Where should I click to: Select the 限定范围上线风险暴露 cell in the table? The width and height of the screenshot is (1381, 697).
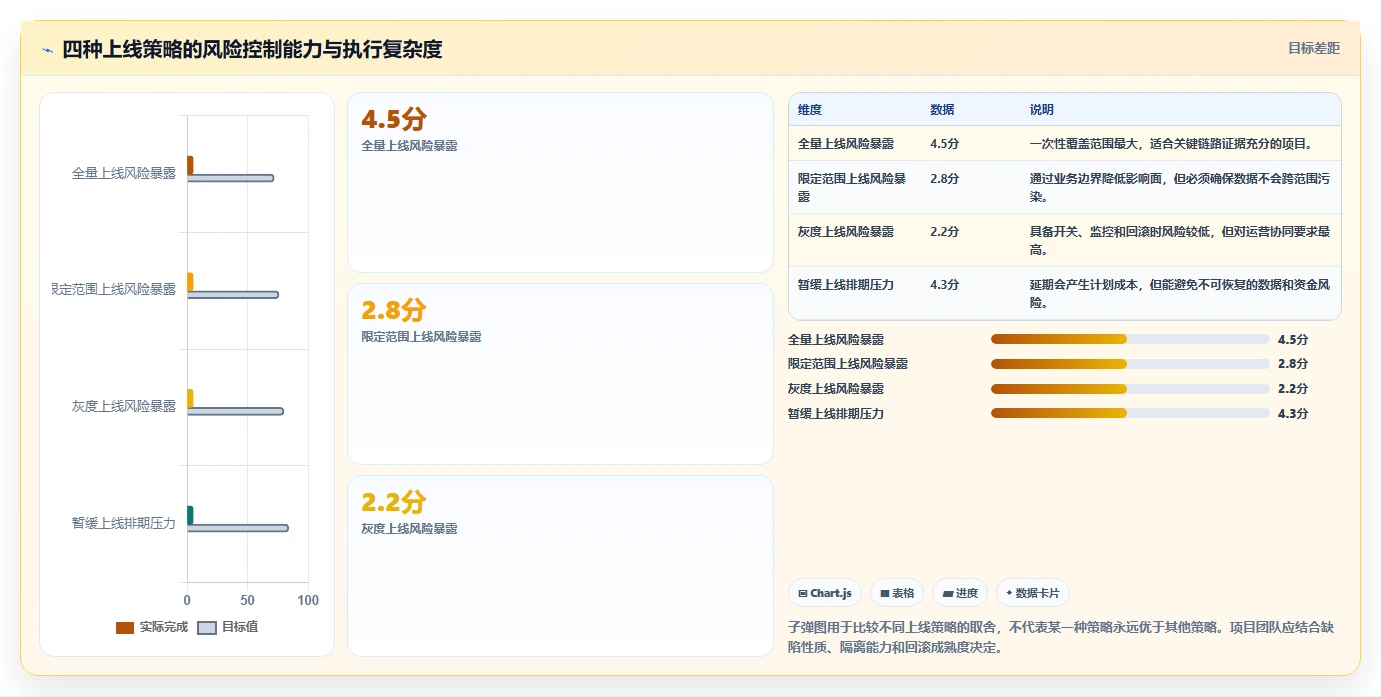[x=852, y=188]
